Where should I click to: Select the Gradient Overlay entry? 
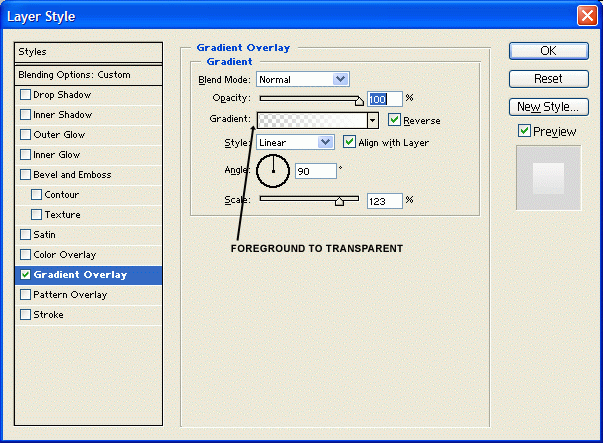coord(89,275)
